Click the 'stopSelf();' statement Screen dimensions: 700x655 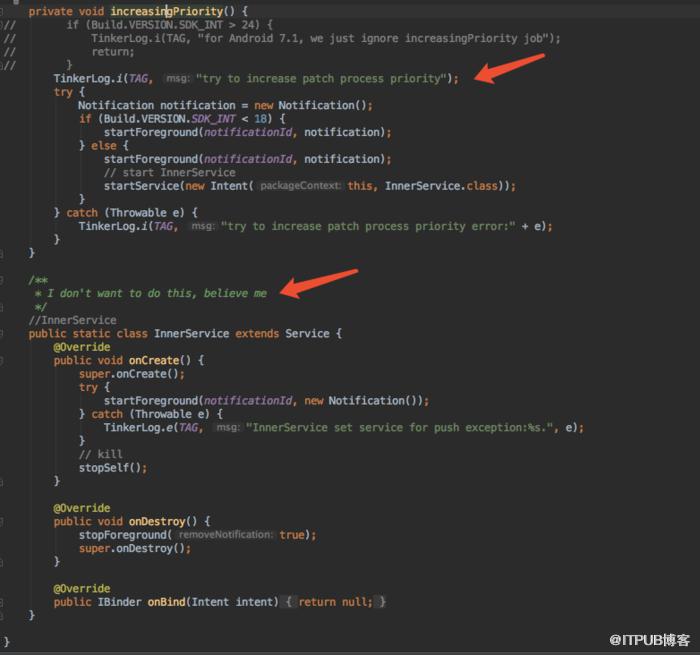(x=113, y=468)
